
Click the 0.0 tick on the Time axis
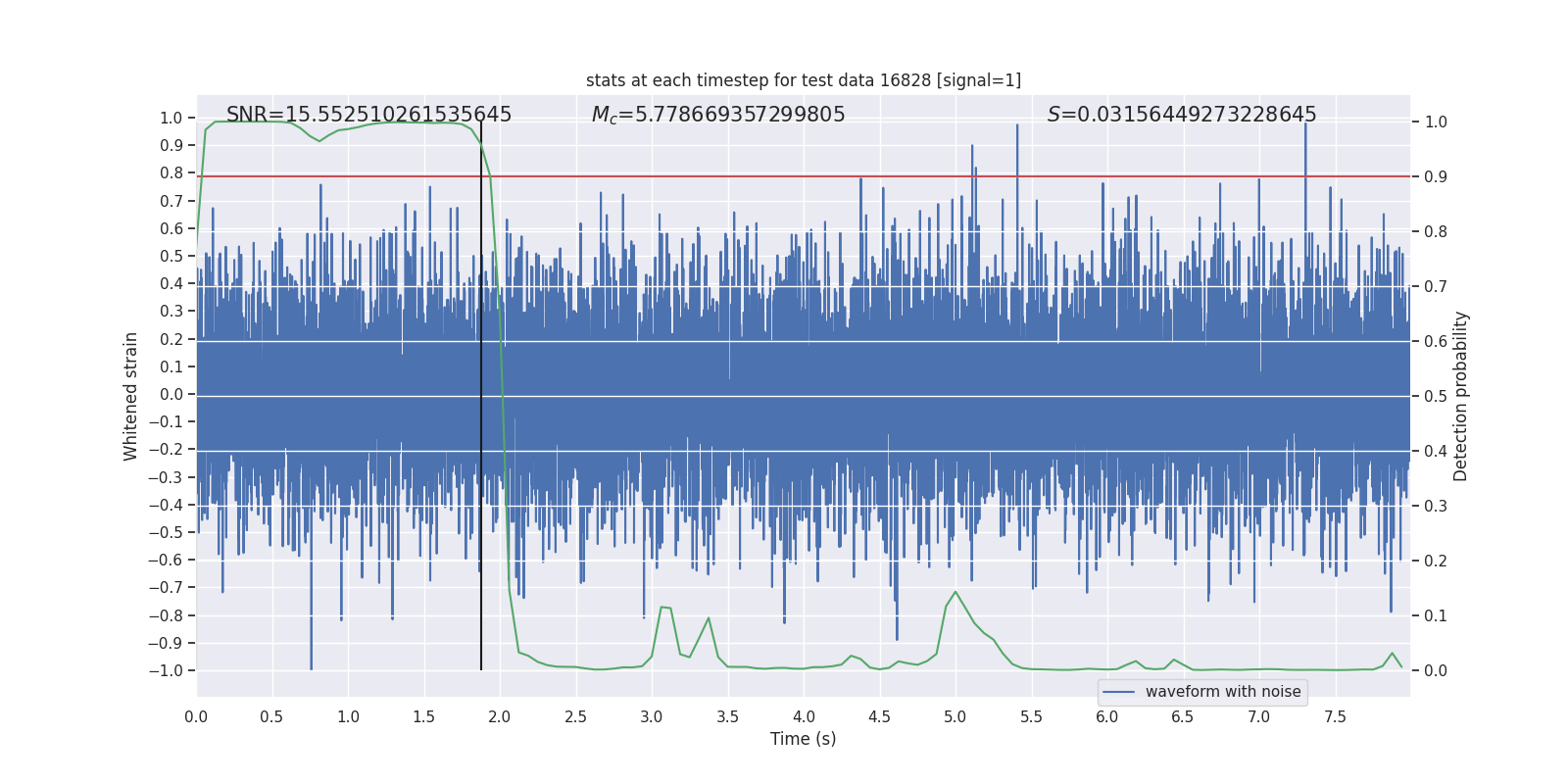pyautogui.click(x=196, y=716)
